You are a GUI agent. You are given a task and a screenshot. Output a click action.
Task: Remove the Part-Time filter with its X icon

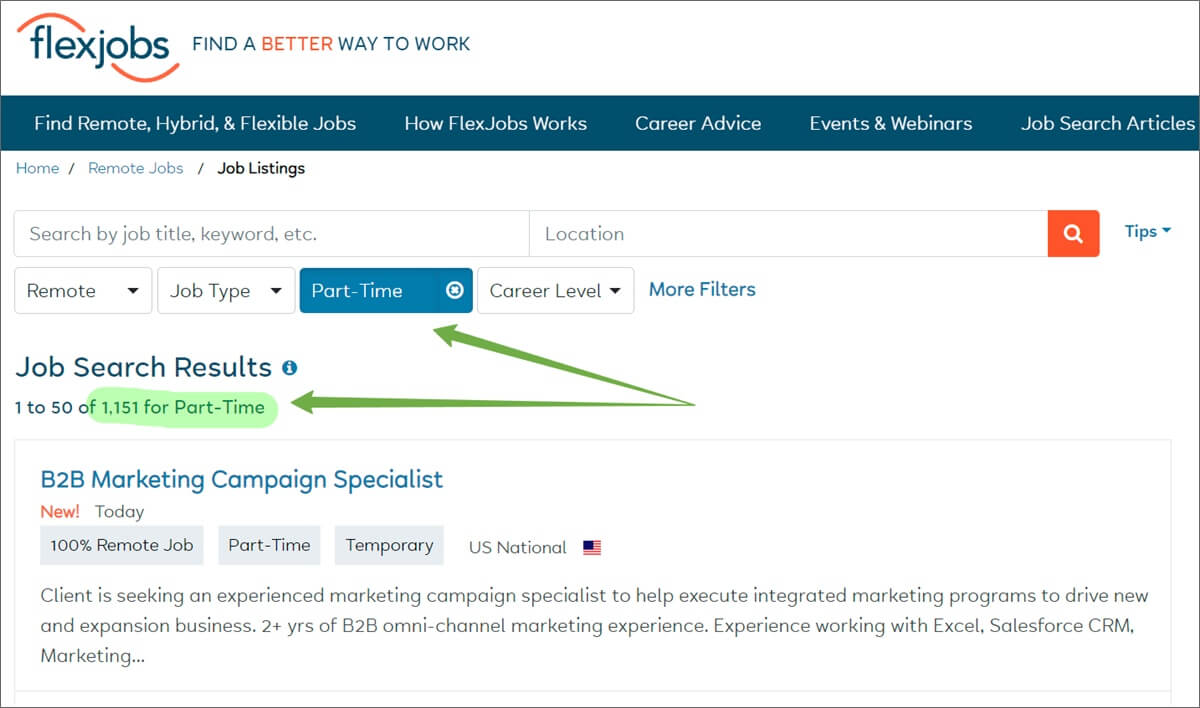point(454,291)
